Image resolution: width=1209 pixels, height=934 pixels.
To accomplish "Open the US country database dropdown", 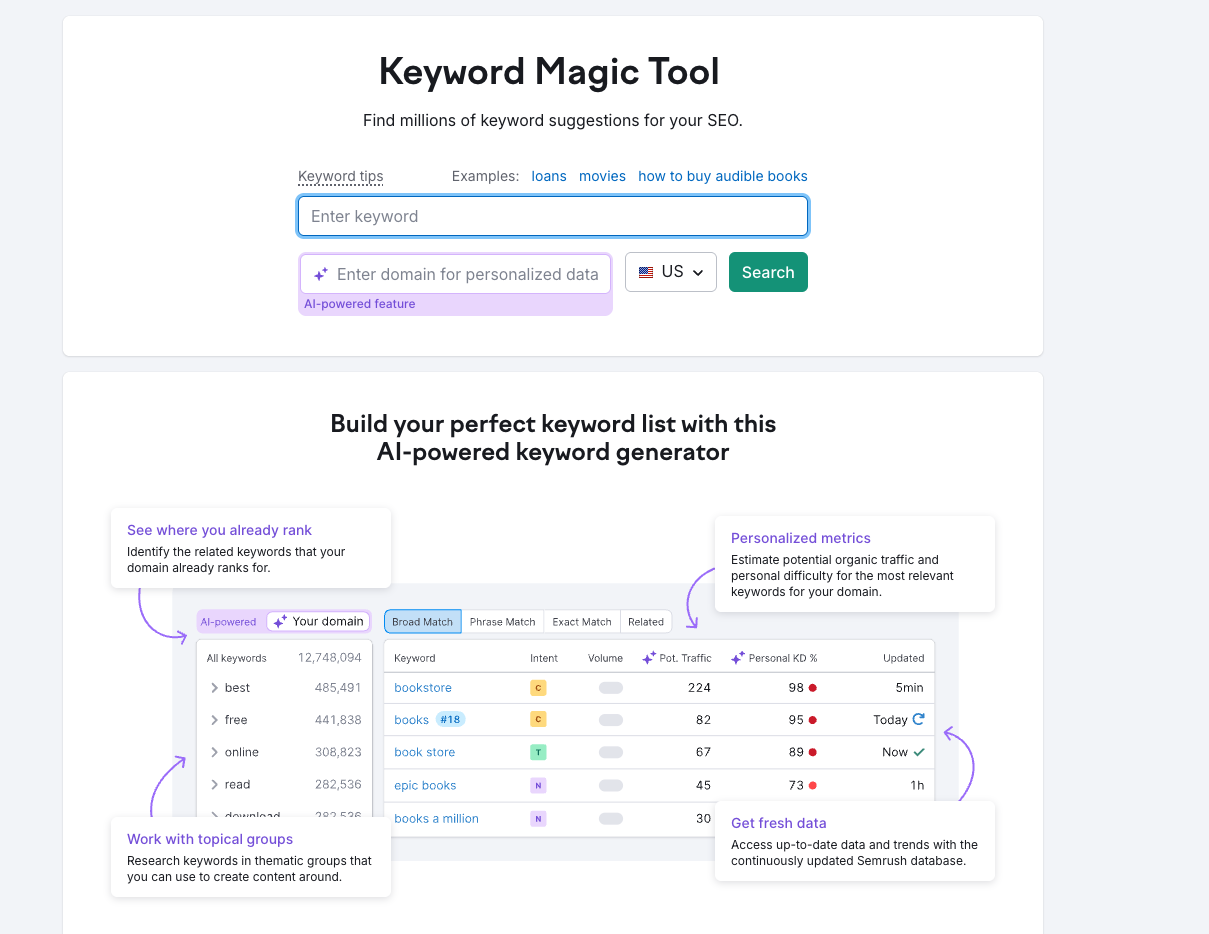I will point(671,272).
